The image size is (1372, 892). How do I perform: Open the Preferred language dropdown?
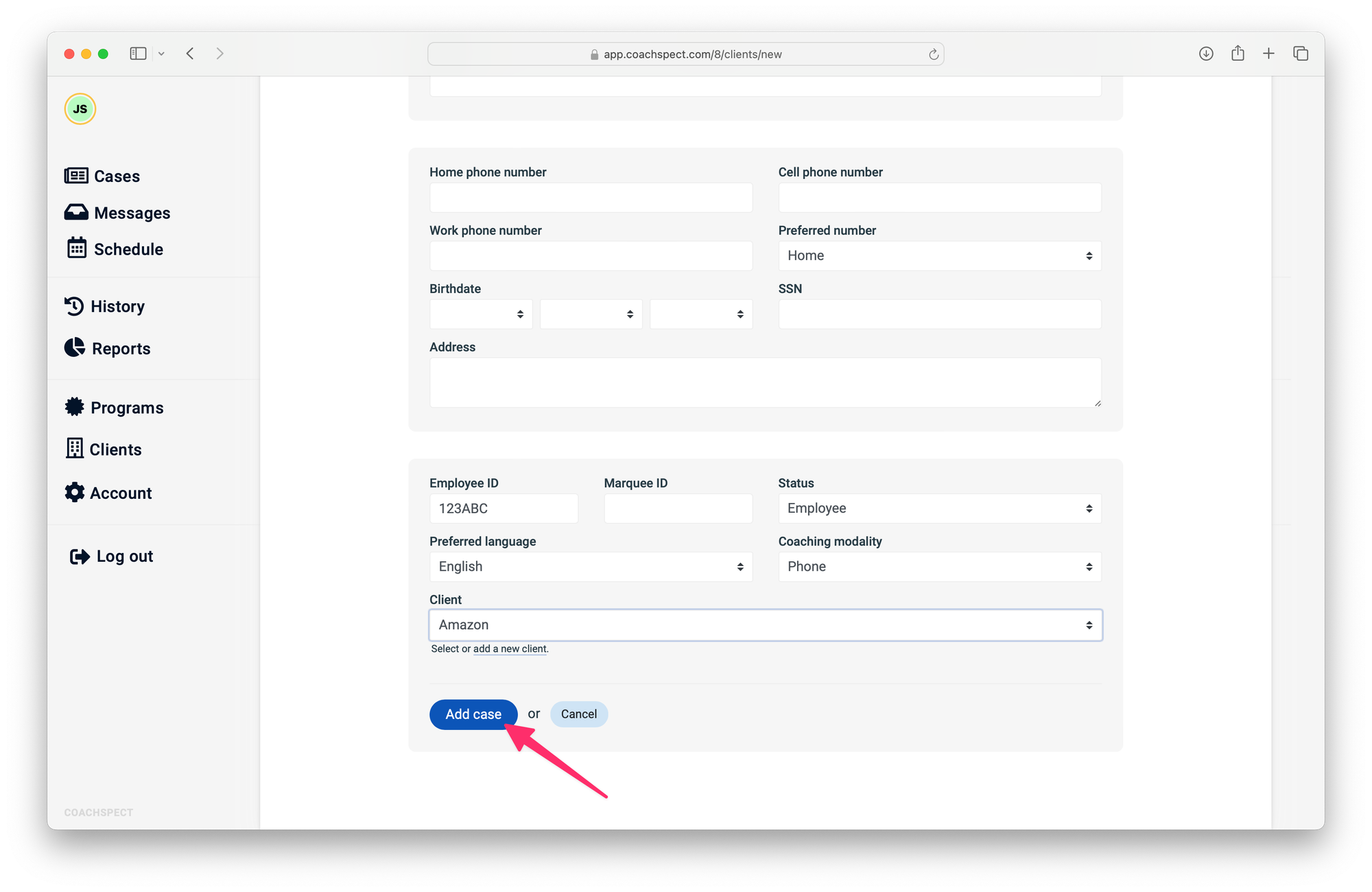[x=591, y=567]
